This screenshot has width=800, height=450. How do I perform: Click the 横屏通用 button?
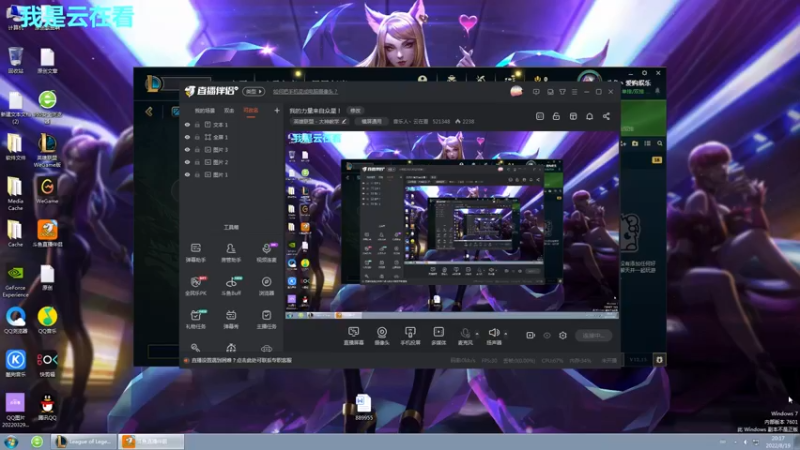[x=371, y=121]
